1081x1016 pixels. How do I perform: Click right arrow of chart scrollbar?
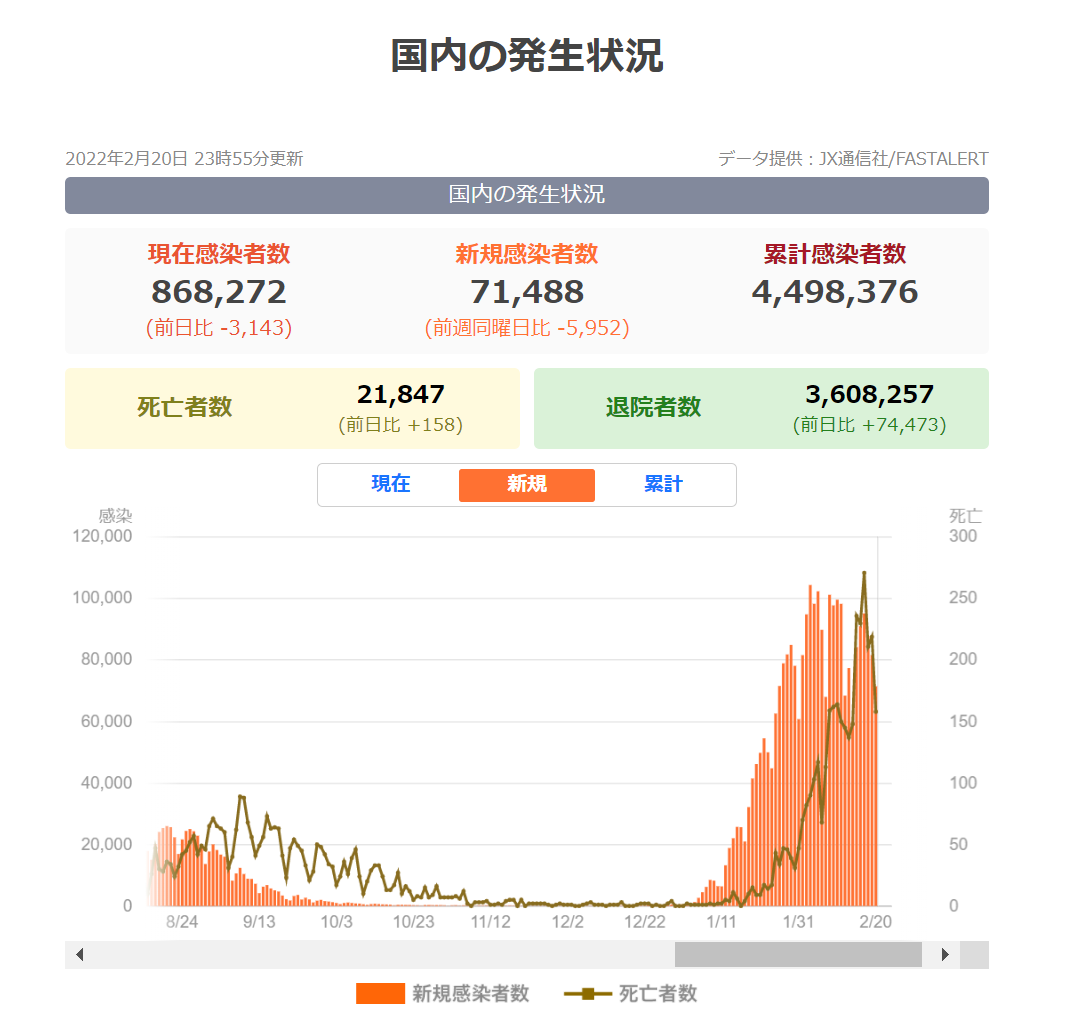[x=945, y=955]
